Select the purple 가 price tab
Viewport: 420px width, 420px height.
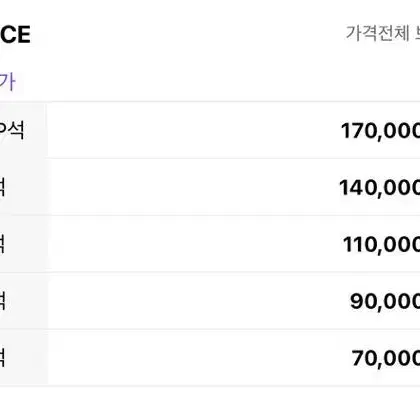[7, 82]
